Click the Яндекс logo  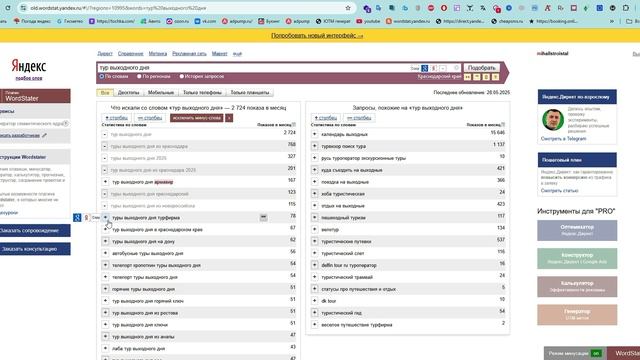click(29, 66)
